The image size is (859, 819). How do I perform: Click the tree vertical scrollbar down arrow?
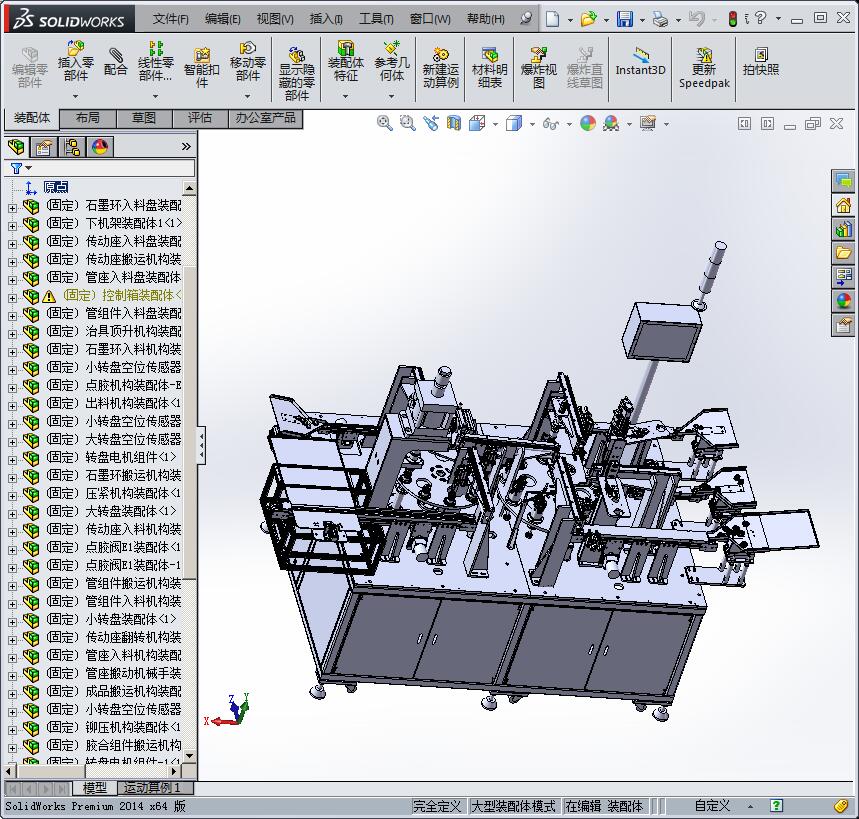click(x=190, y=755)
